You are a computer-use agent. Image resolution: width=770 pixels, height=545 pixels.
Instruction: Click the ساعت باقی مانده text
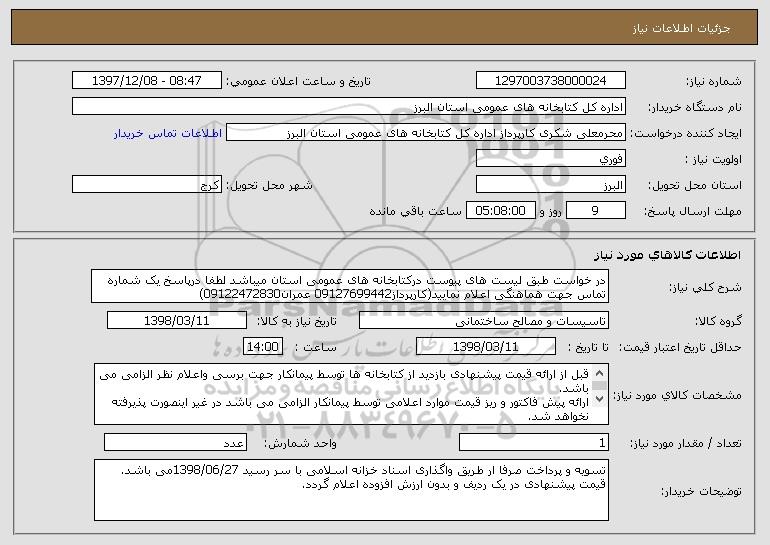pos(415,211)
